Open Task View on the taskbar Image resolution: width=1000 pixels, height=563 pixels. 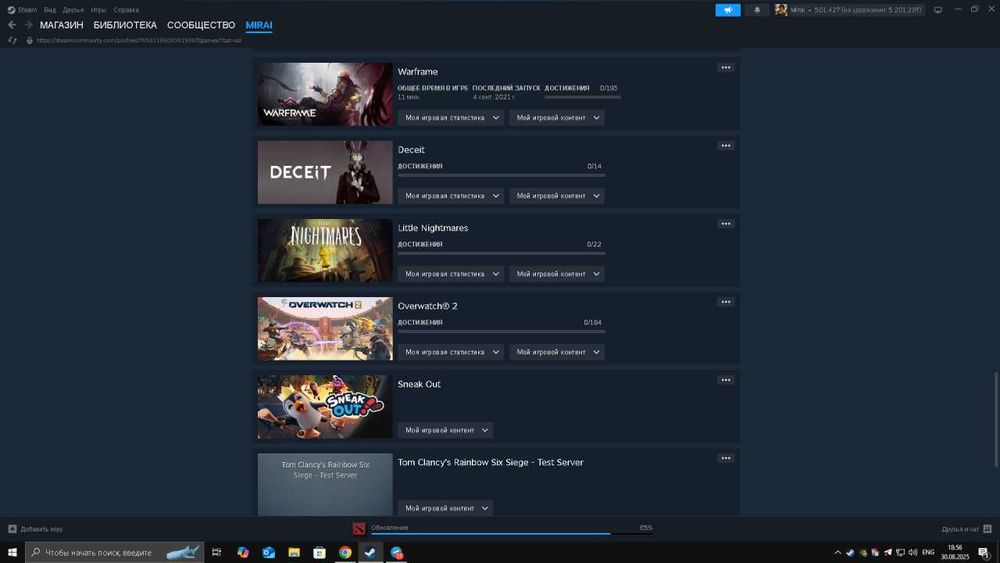click(x=216, y=552)
